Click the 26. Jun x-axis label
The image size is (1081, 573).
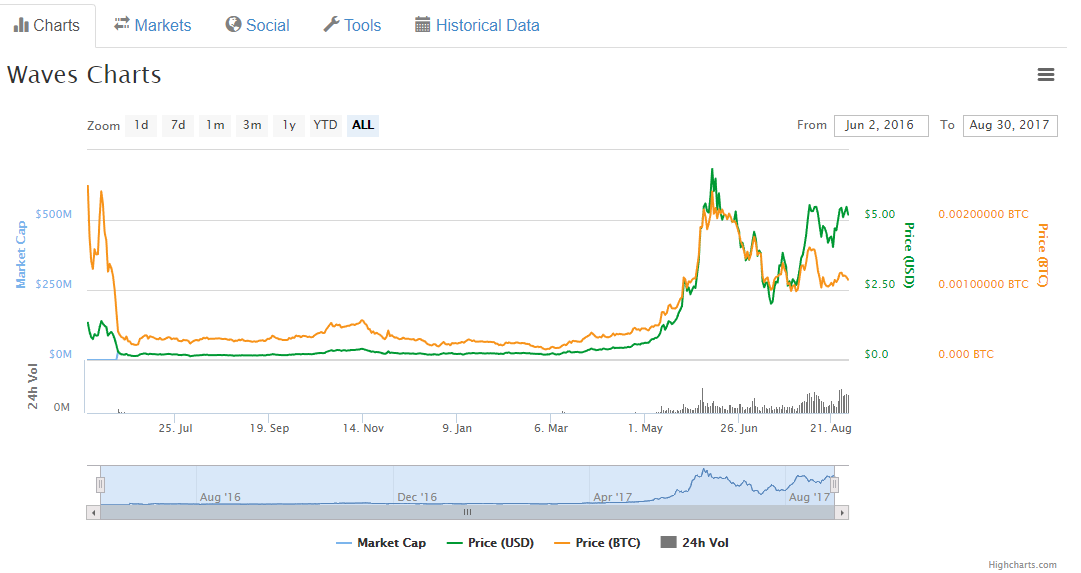pyautogui.click(x=739, y=428)
